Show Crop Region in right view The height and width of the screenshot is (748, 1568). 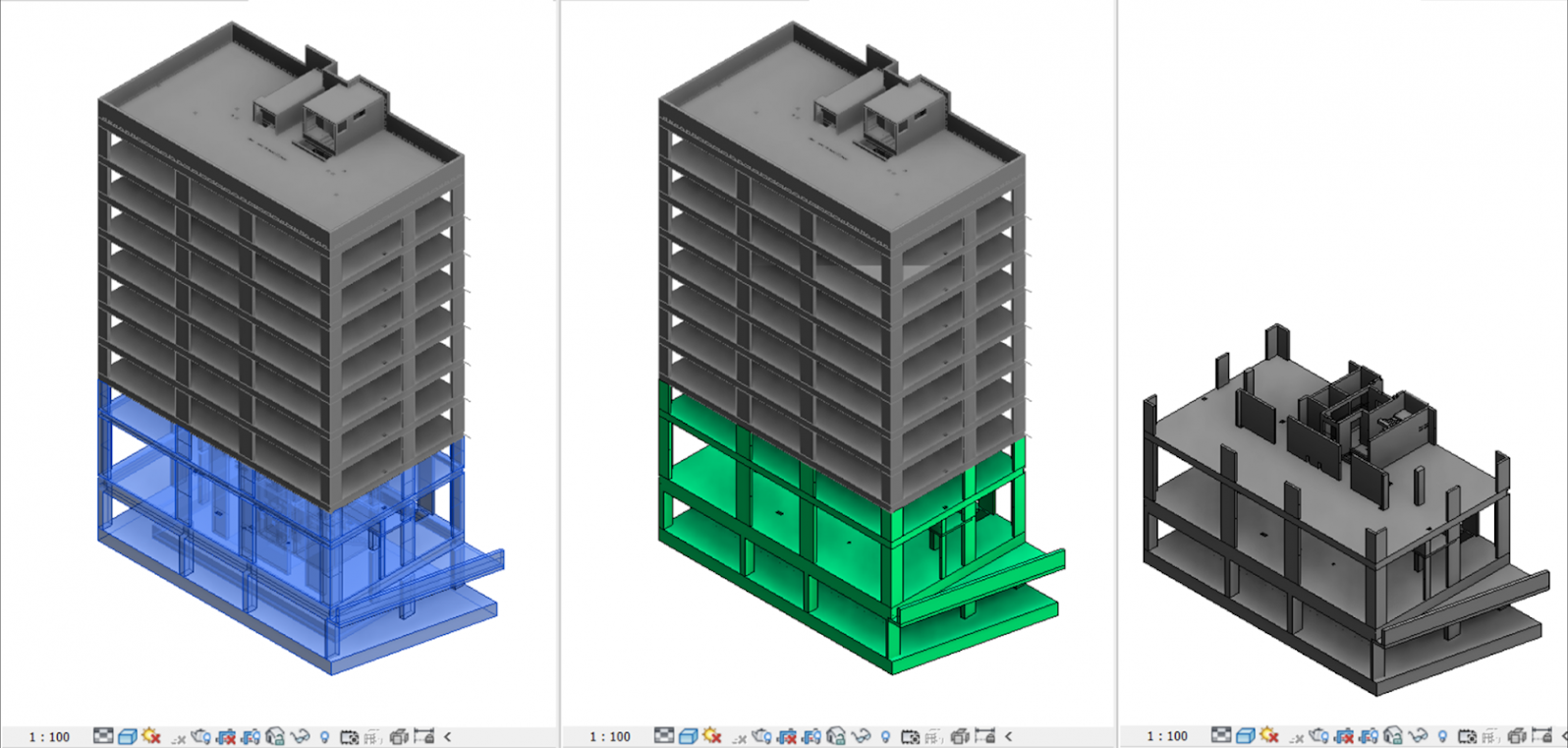pos(1369,736)
